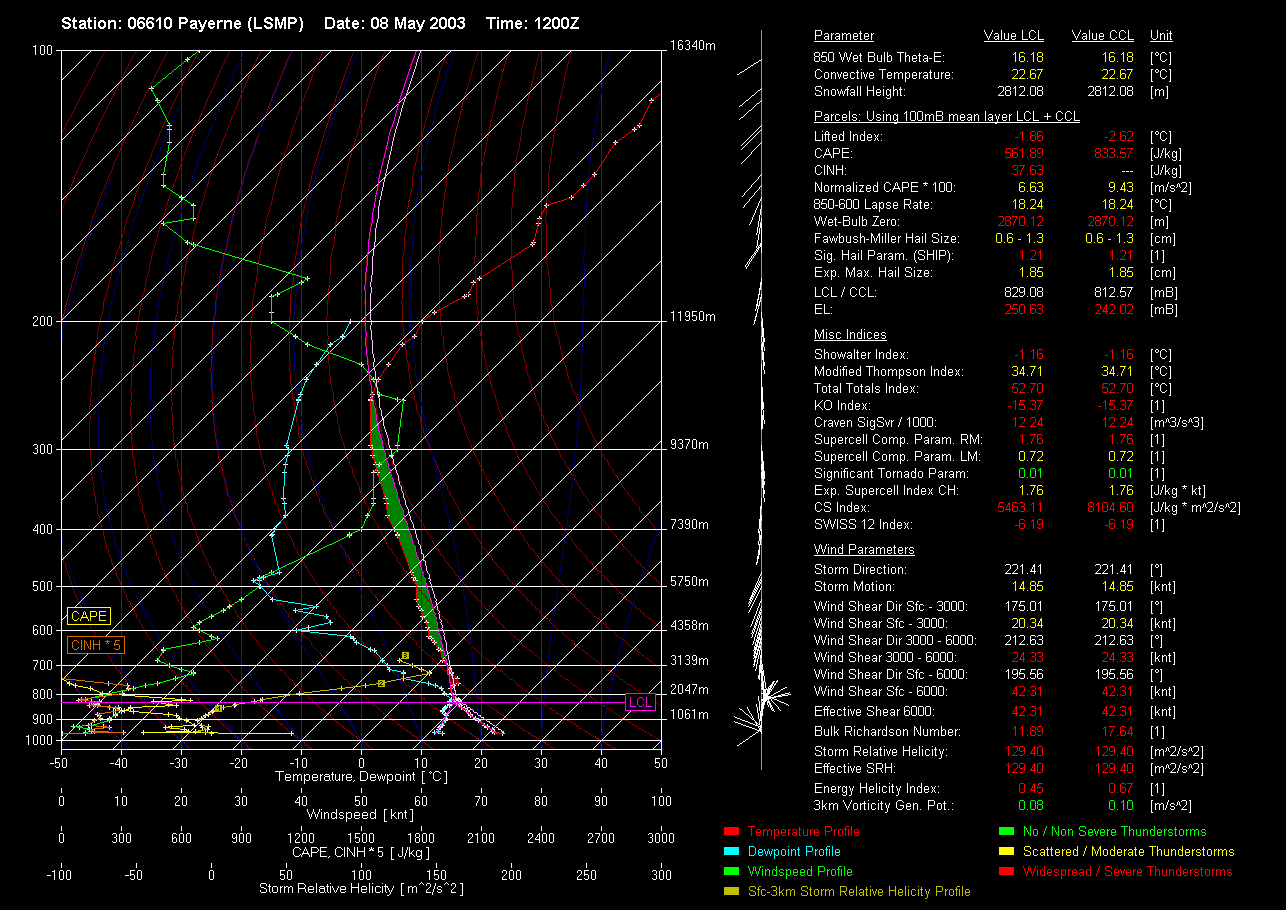Select the Value LCL column header
1286x910 pixels.
(x=1014, y=36)
